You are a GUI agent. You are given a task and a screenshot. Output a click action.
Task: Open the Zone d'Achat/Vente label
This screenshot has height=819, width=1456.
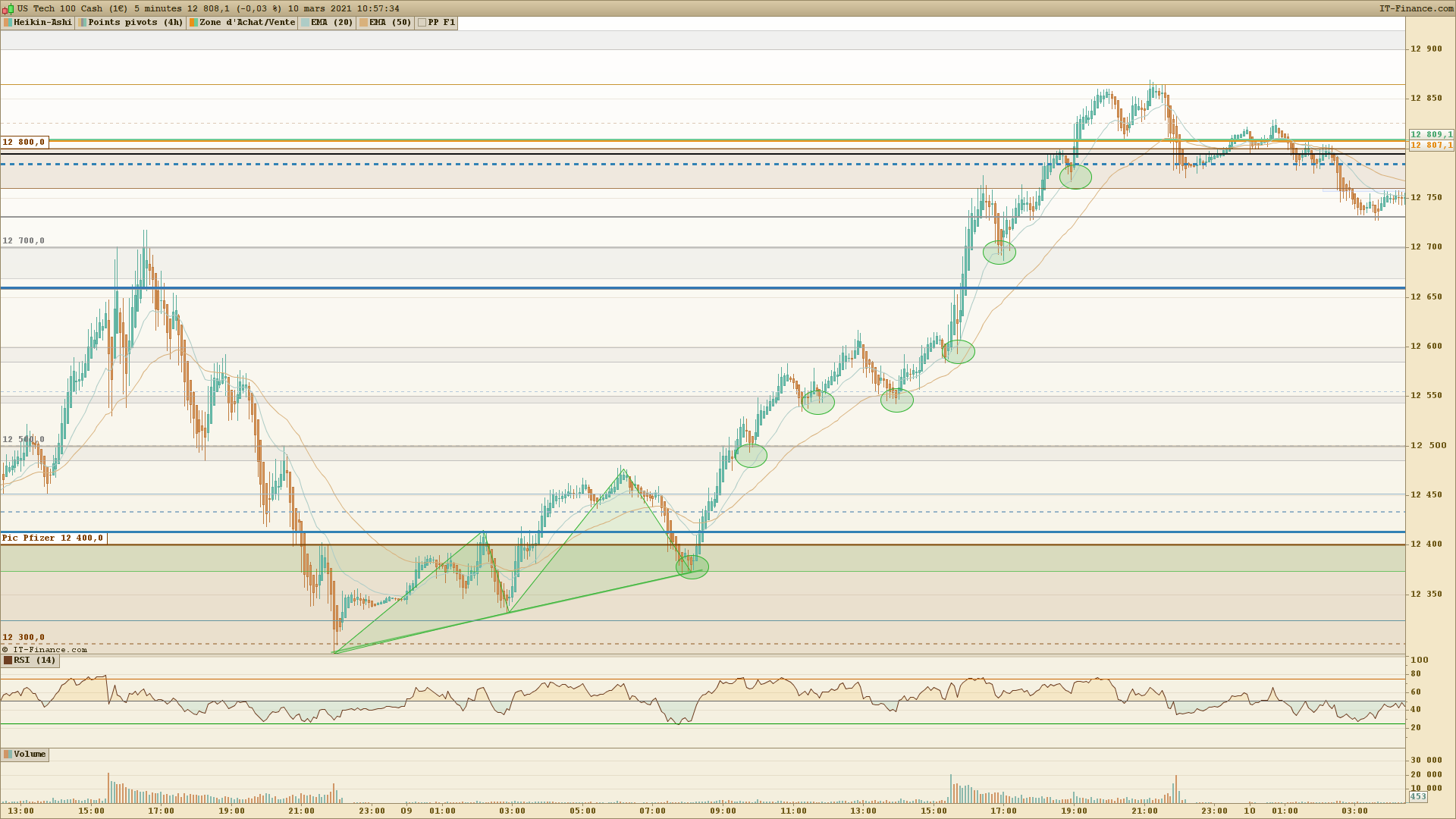247,23
